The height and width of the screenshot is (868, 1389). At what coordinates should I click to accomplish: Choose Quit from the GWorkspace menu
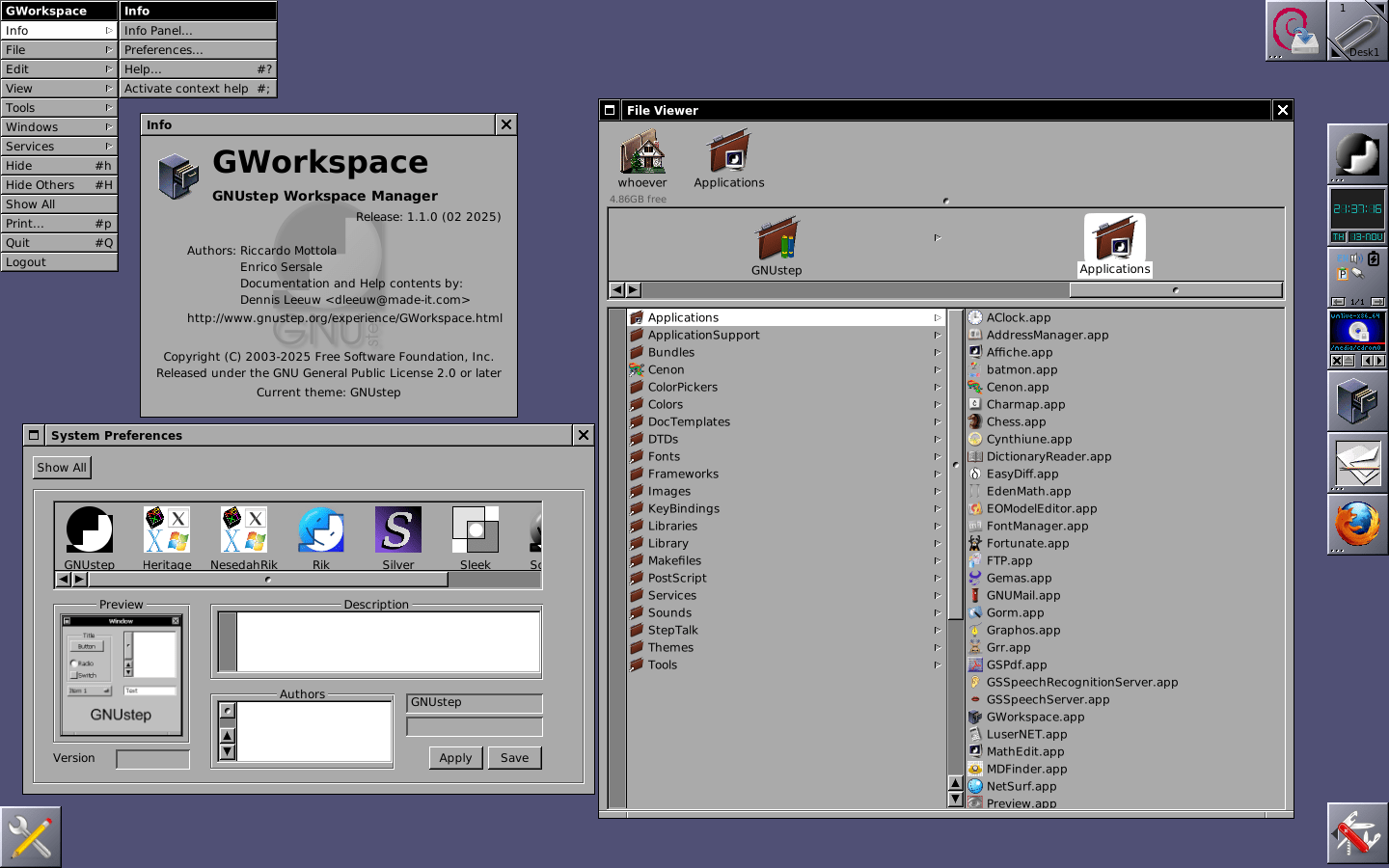pos(59,242)
